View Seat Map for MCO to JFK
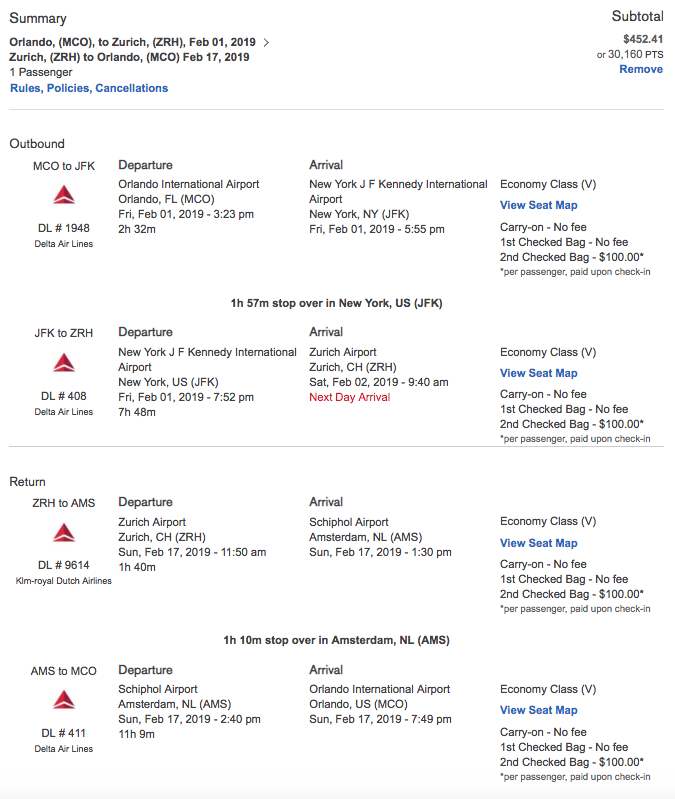This screenshot has height=799, width=675. pyautogui.click(x=538, y=205)
